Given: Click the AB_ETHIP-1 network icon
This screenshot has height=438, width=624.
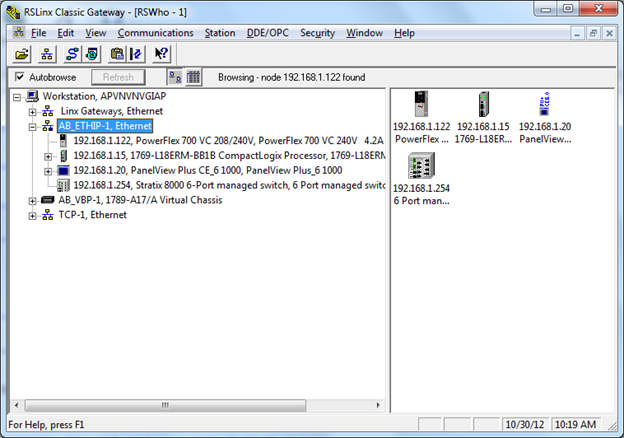Looking at the screenshot, I should [x=48, y=126].
